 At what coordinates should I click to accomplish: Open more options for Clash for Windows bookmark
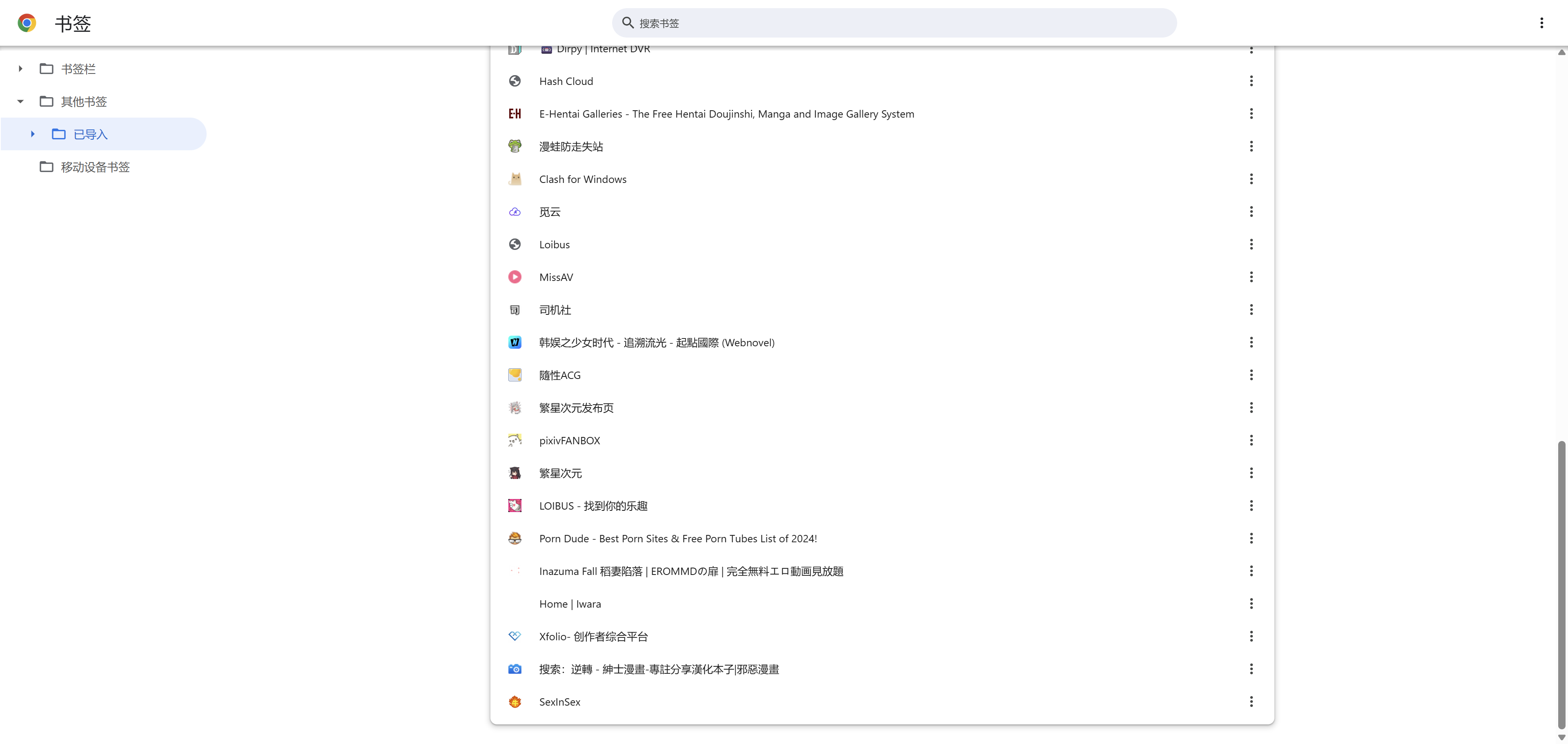click(x=1251, y=179)
